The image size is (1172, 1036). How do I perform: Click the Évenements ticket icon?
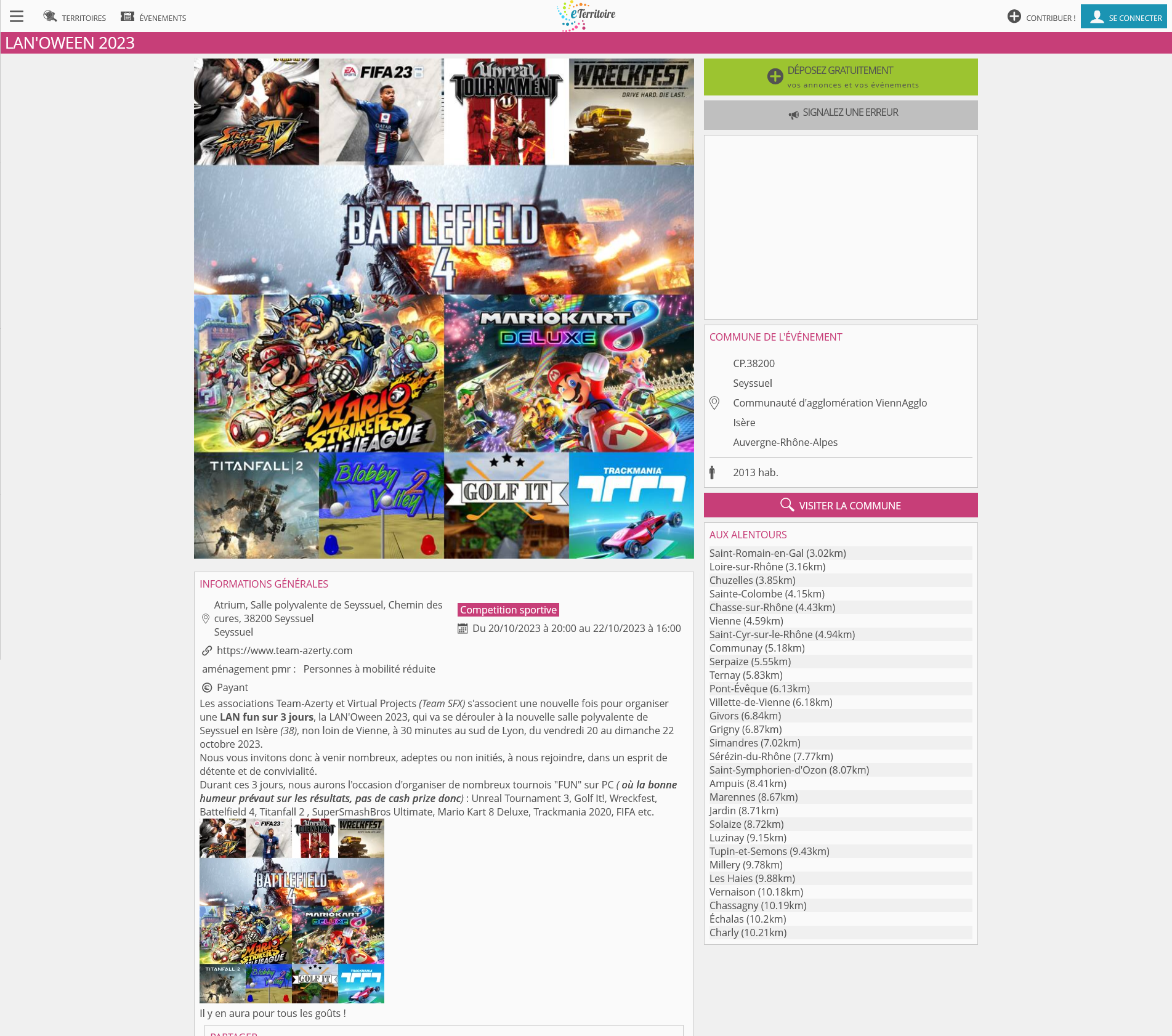click(x=127, y=16)
